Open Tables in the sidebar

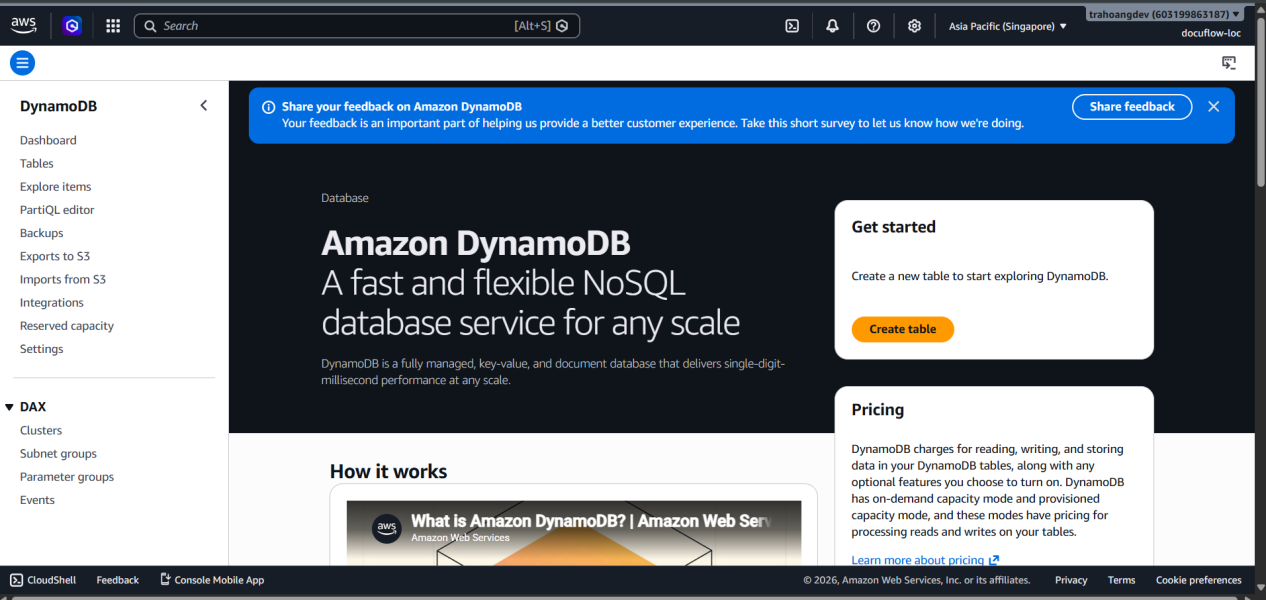coord(37,163)
